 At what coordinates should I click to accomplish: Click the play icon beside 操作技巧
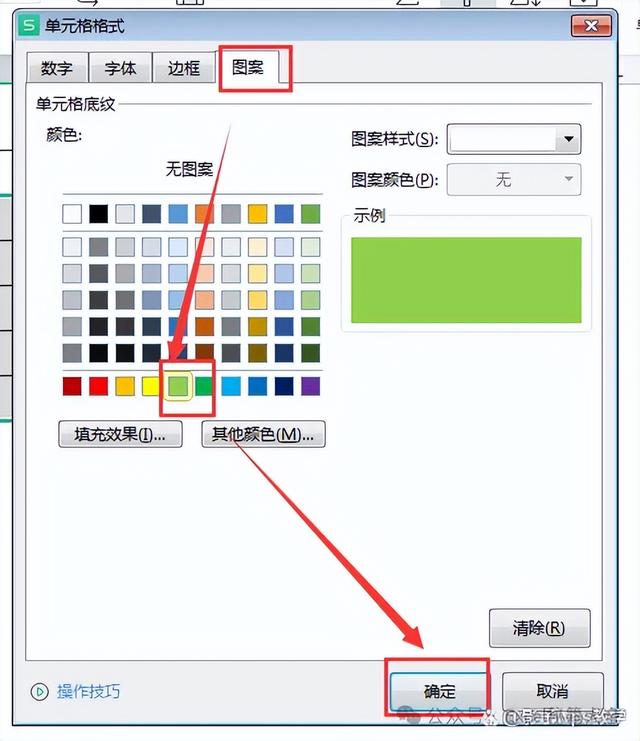tap(40, 692)
